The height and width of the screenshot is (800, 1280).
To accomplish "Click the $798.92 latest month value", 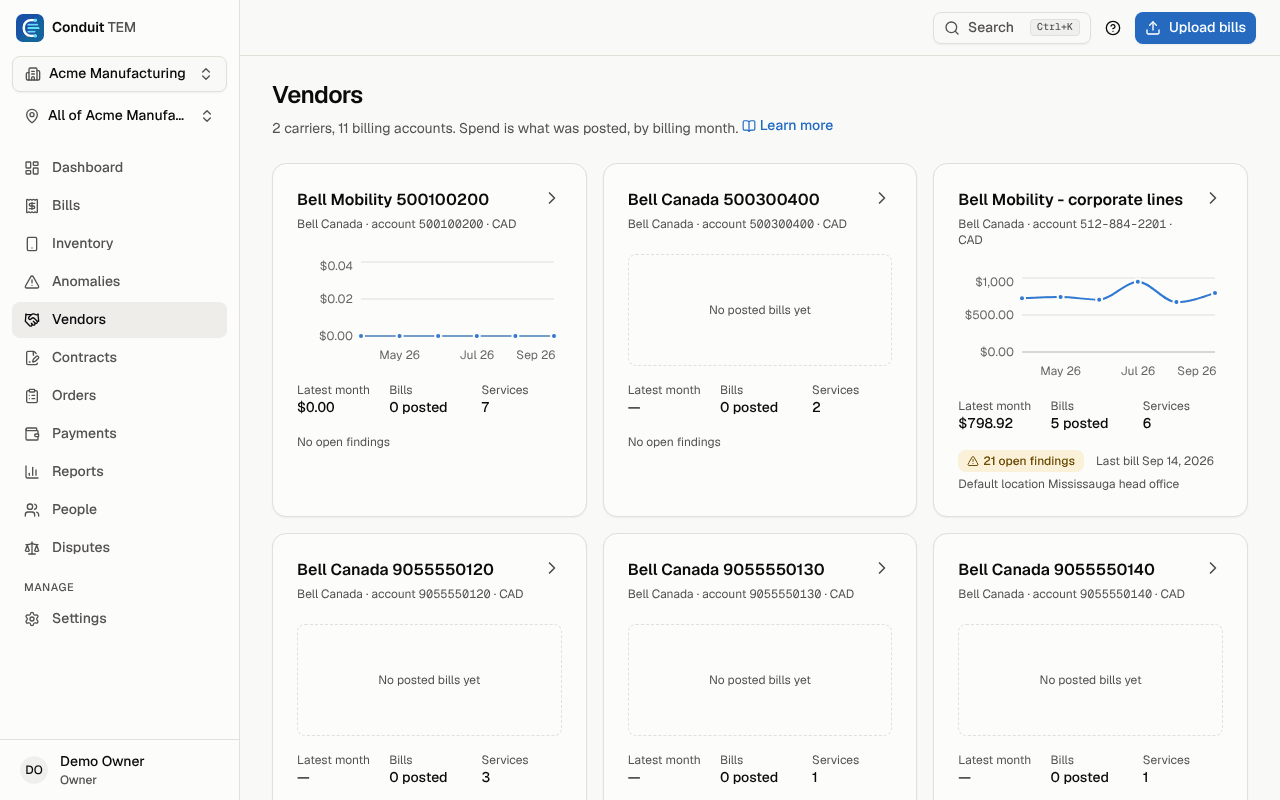I will click(x=985, y=424).
